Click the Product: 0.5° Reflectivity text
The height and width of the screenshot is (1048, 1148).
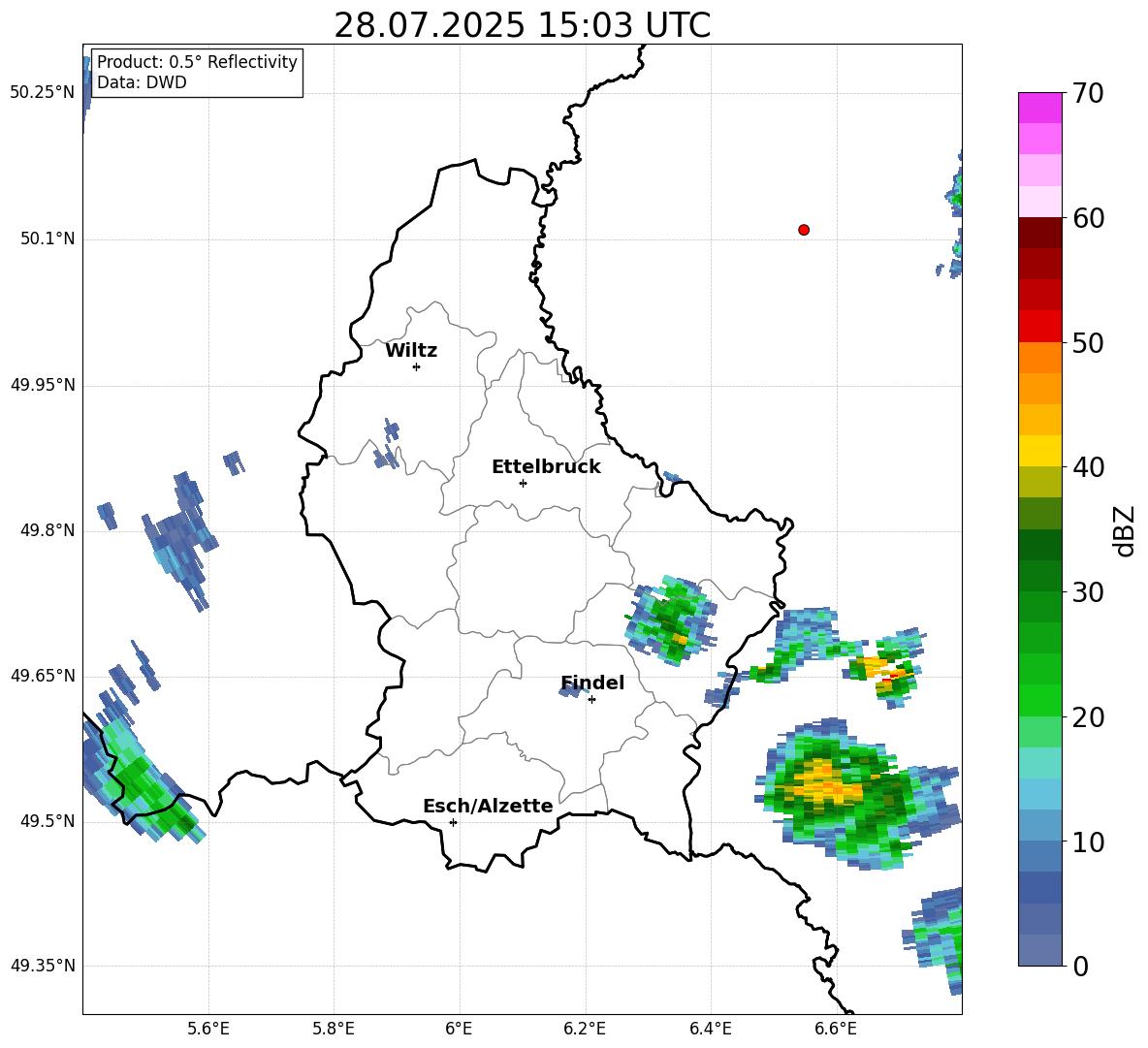click(197, 62)
